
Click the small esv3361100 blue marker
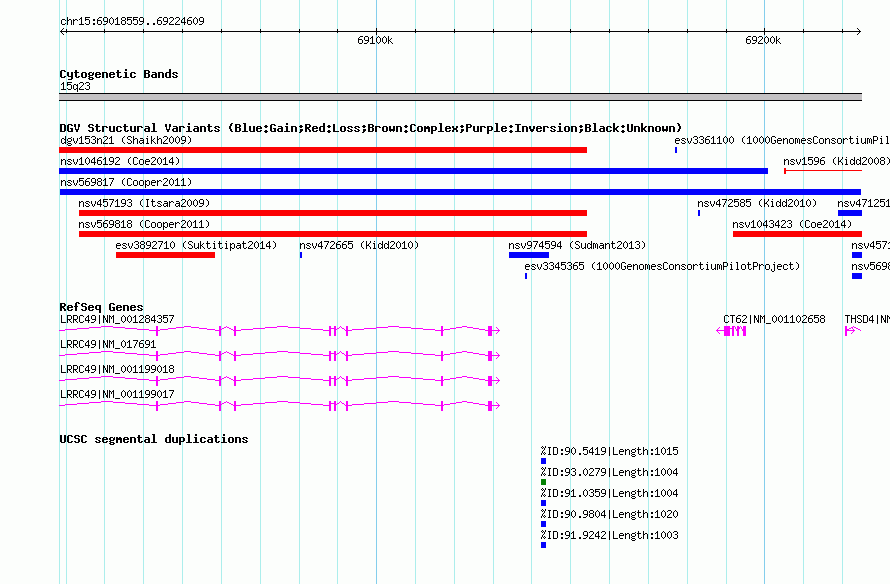[676, 150]
